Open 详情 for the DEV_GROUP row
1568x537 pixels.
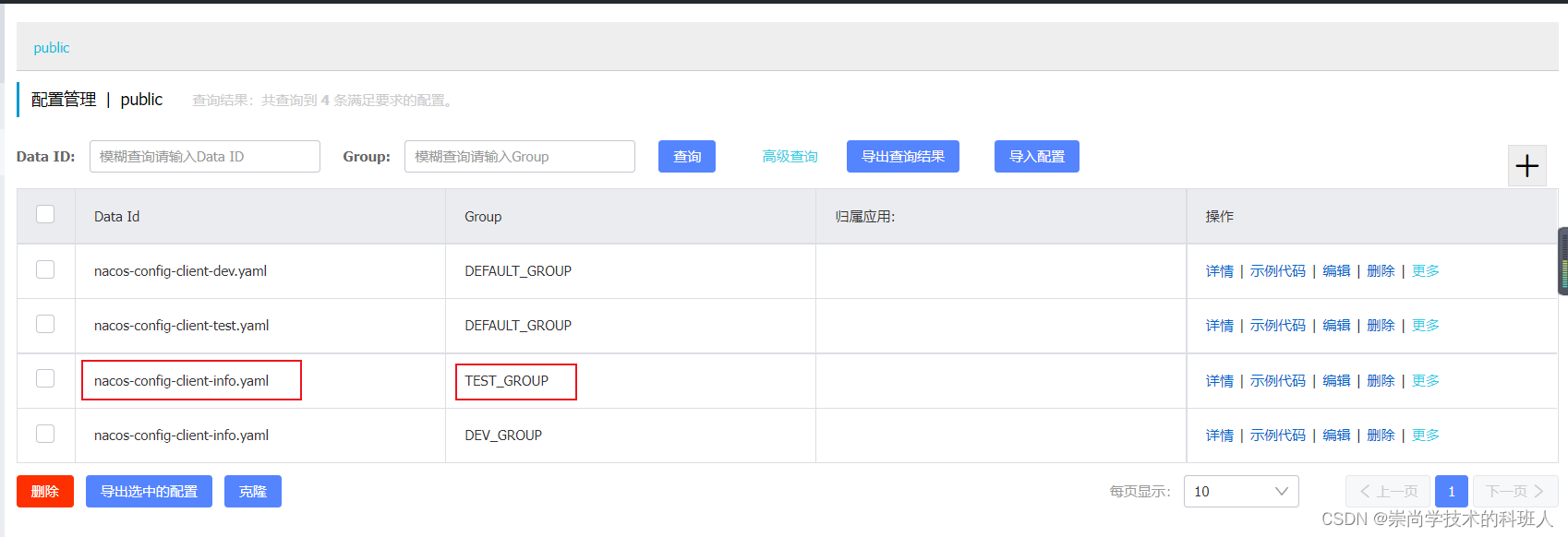(x=1220, y=436)
